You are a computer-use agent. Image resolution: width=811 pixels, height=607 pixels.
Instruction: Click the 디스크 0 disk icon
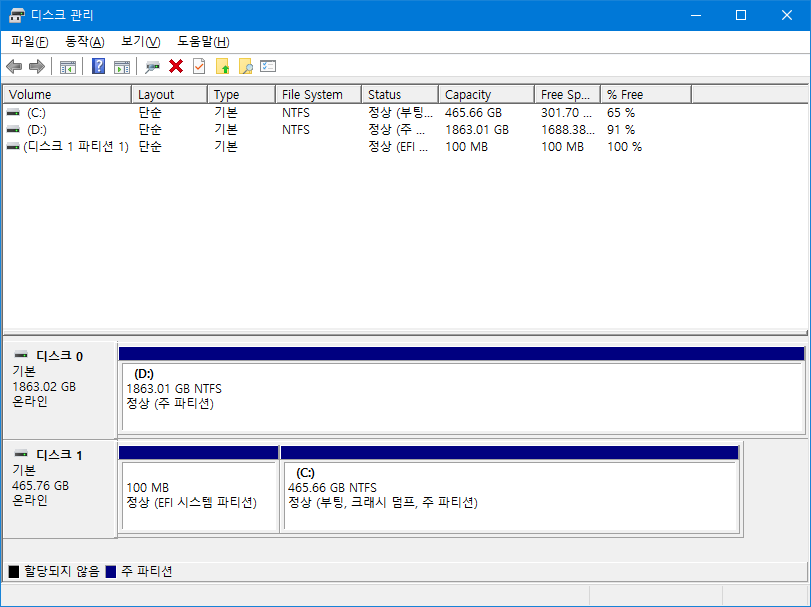(x=21, y=355)
